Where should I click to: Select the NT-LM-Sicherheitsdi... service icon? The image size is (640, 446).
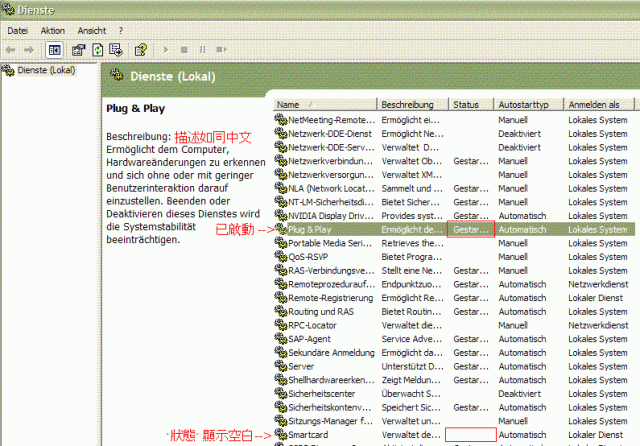point(281,202)
